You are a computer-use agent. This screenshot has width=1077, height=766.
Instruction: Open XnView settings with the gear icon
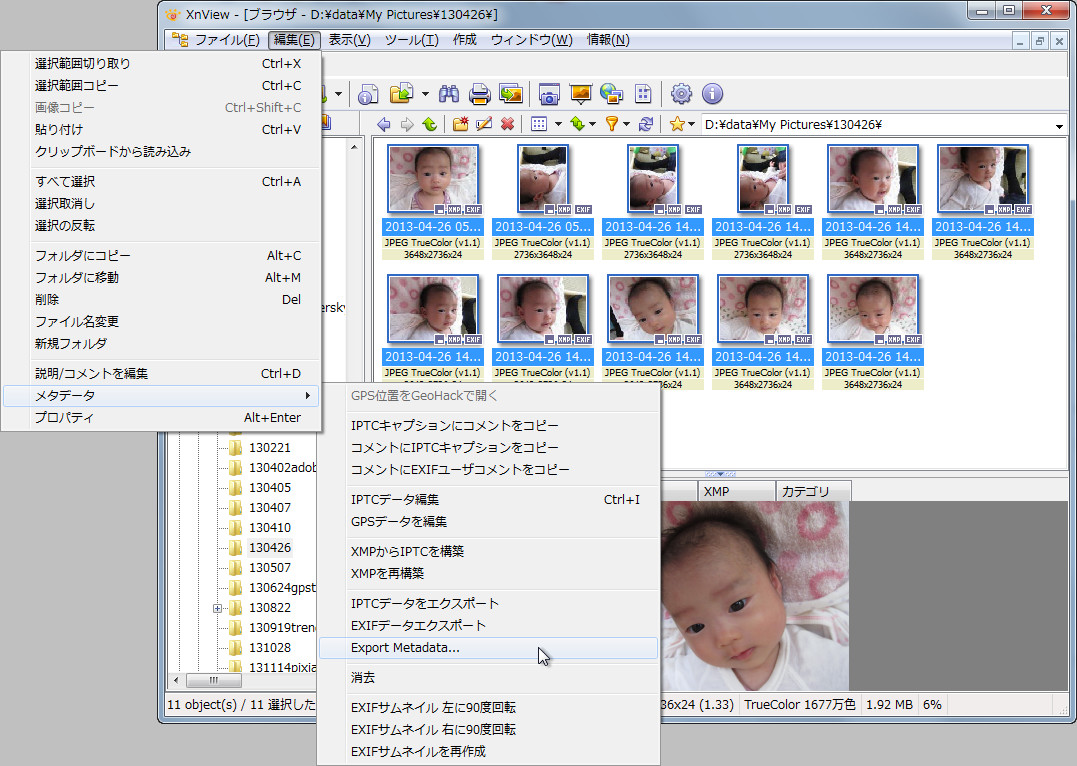tap(682, 94)
